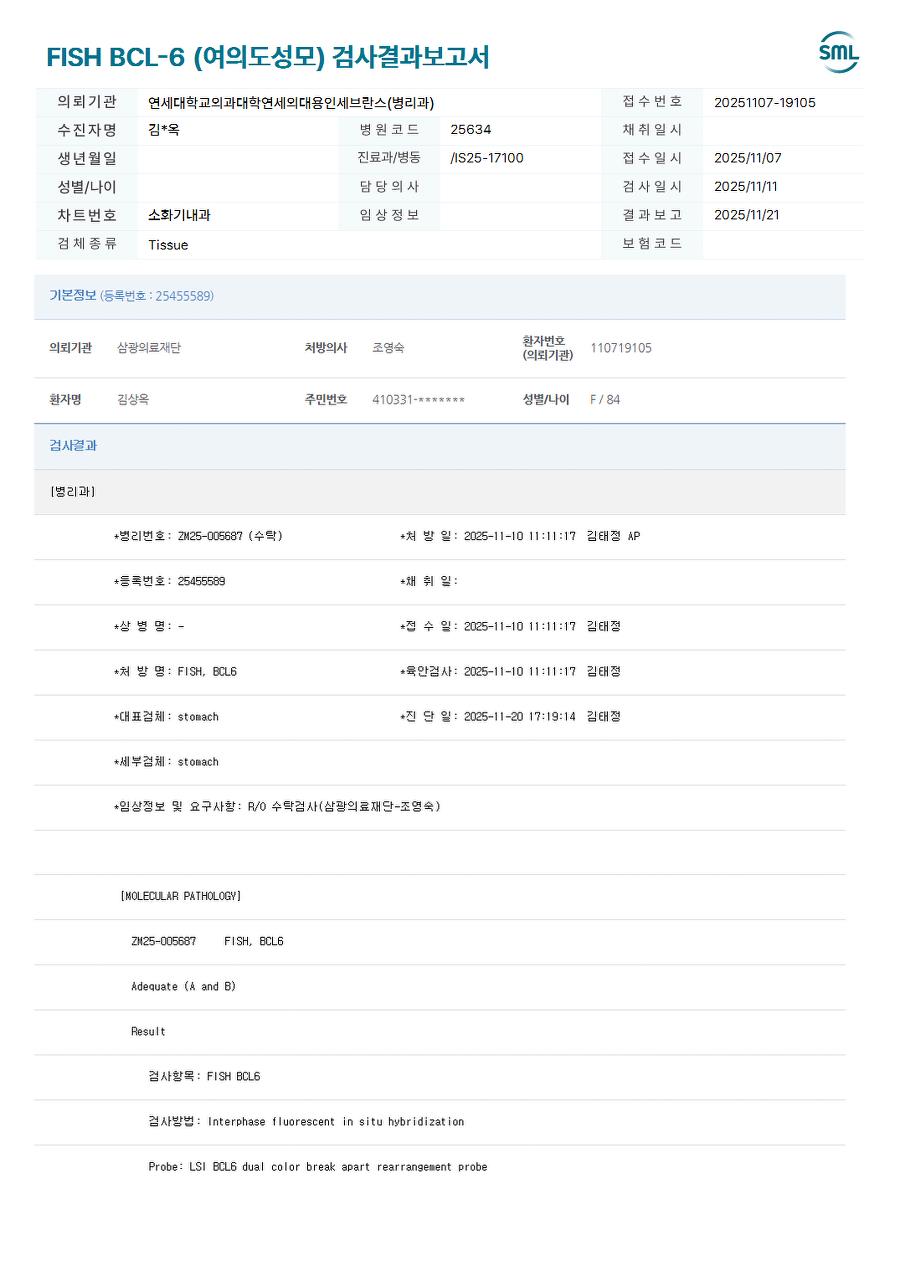Click the 보험코드 label
The width and height of the screenshot is (900, 1271).
coord(652,243)
